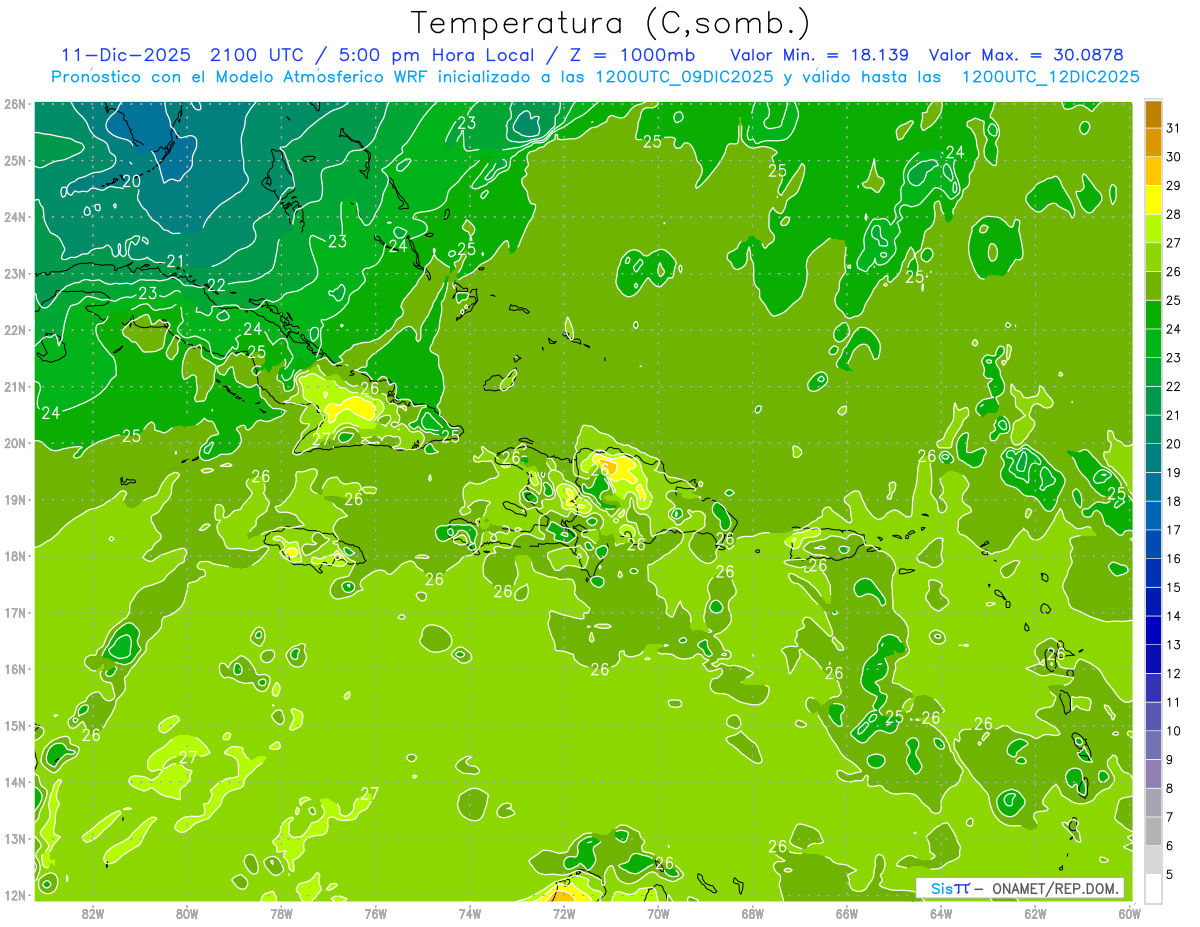Click the "72W" longitude axis label

[x=564, y=913]
